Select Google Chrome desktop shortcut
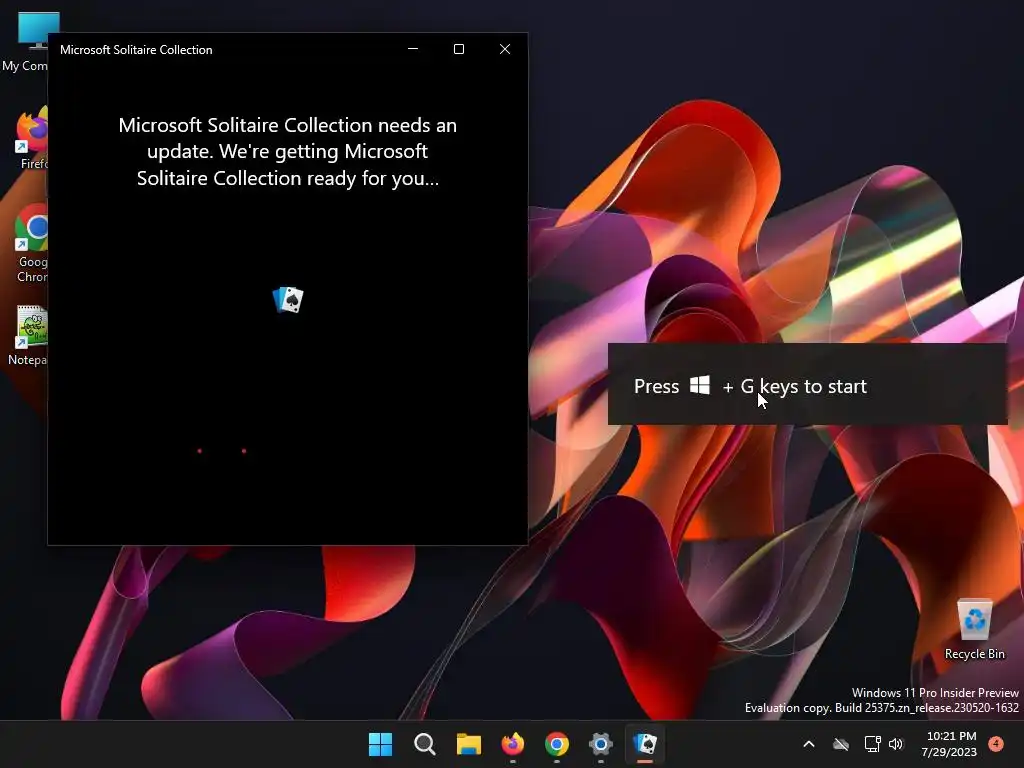This screenshot has height=768, width=1024. [x=31, y=244]
